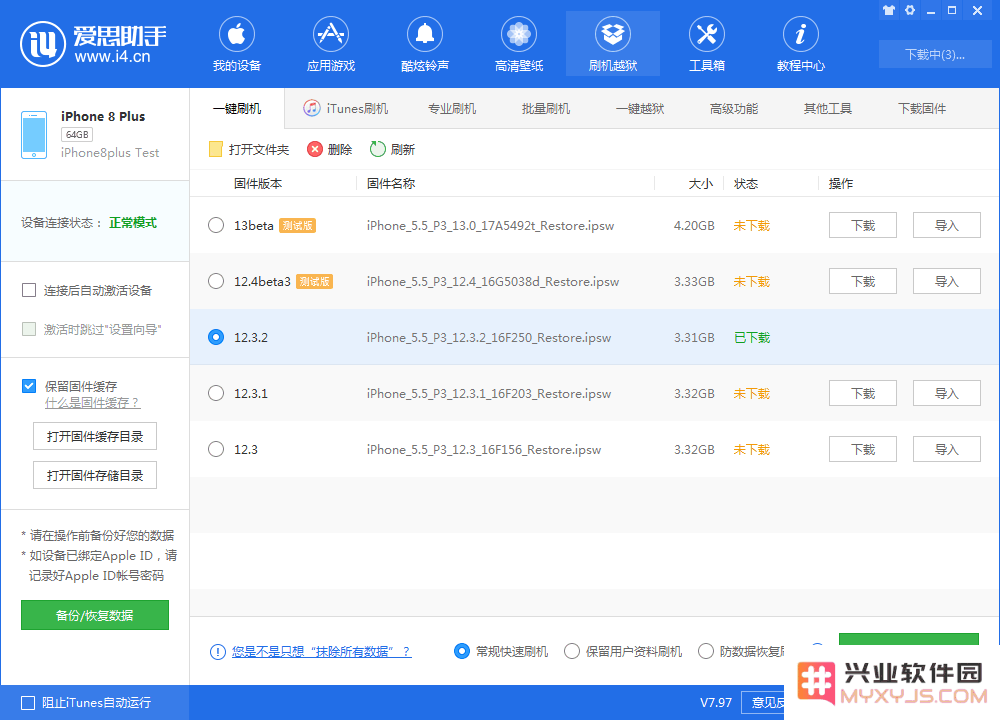
Task: Select firmware 12.3.1 radio button
Action: pyautogui.click(x=216, y=393)
